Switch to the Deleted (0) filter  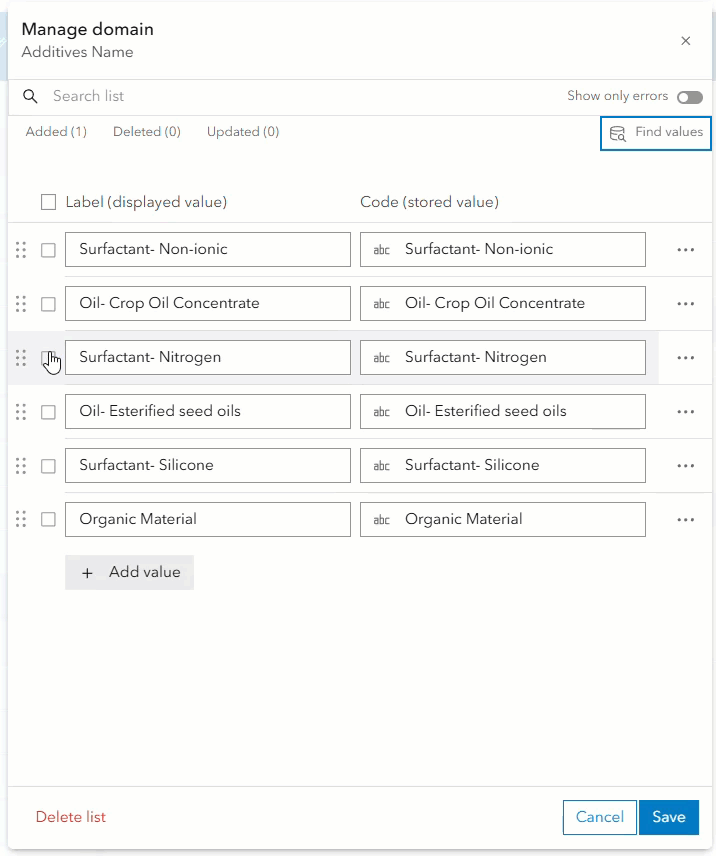[146, 132]
